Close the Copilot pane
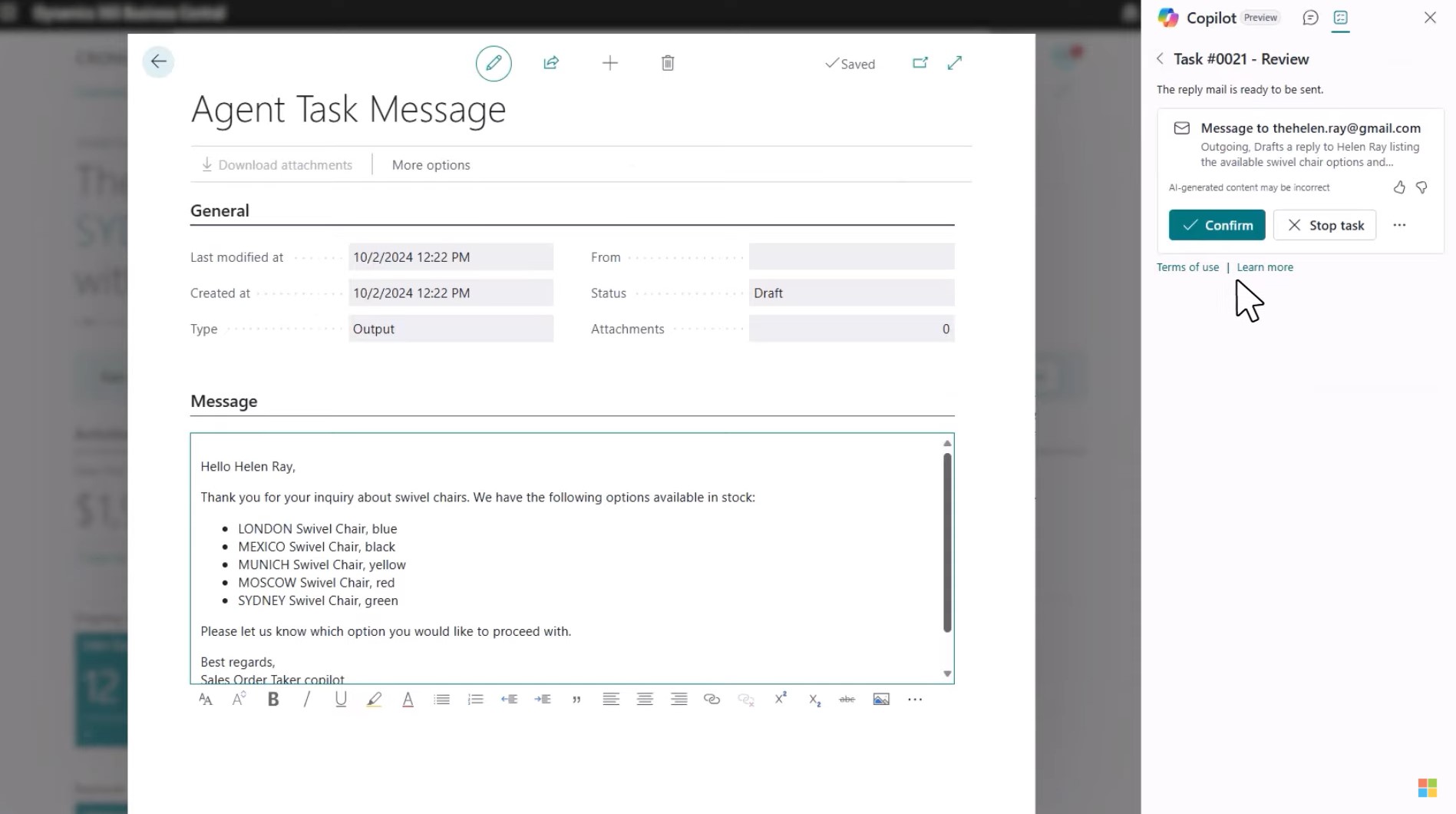Image resolution: width=1456 pixels, height=814 pixels. (x=1430, y=18)
